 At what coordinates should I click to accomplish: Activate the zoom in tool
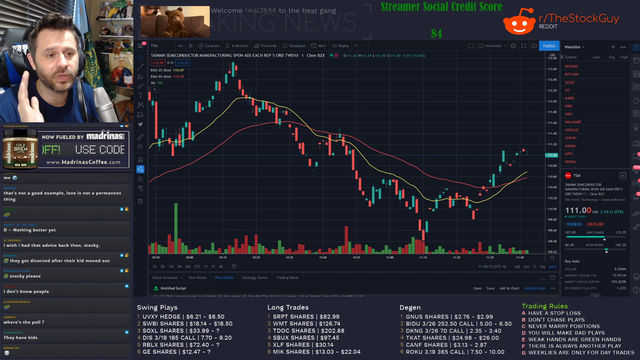140,147
